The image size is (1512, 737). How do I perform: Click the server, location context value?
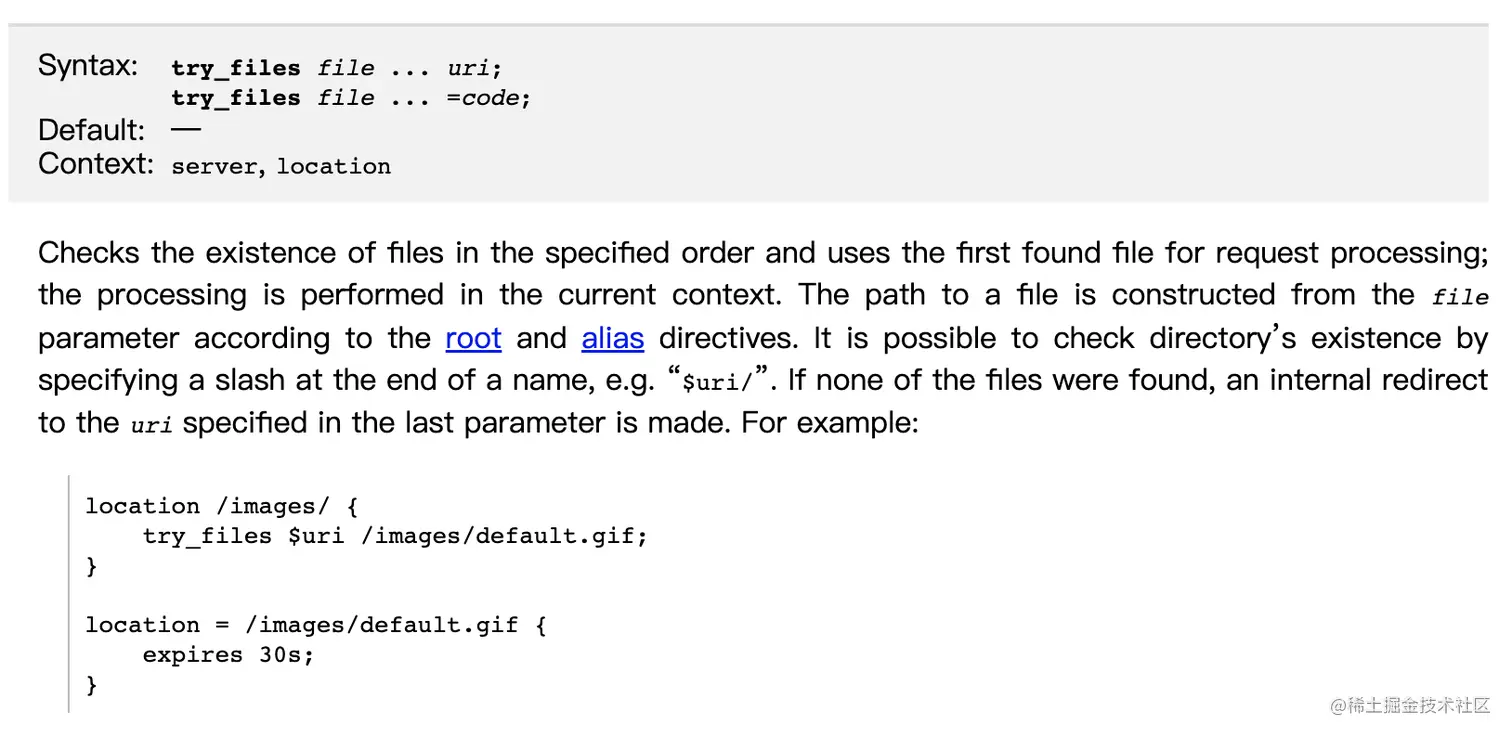(281, 166)
